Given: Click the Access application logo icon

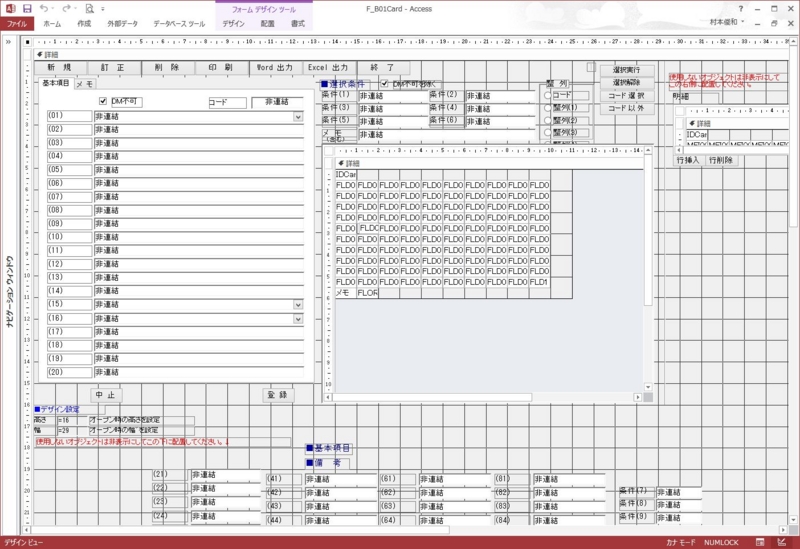Looking at the screenshot, I should pyautogui.click(x=10, y=9).
